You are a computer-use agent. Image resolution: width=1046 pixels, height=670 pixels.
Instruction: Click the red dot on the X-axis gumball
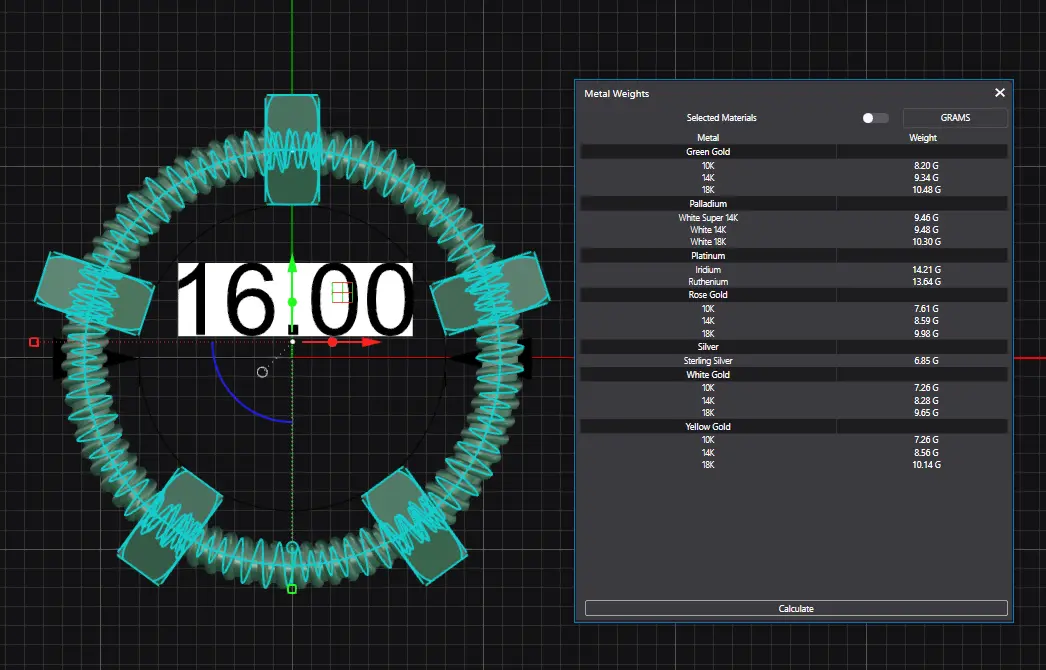(x=332, y=342)
